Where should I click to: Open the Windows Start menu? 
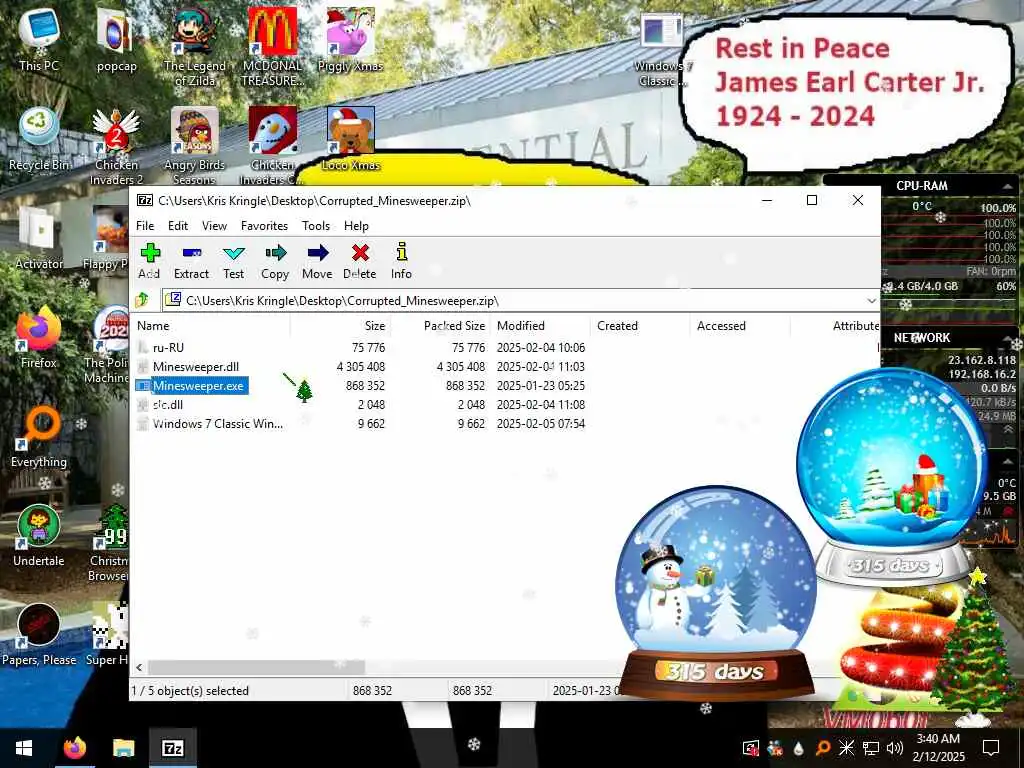click(x=24, y=748)
